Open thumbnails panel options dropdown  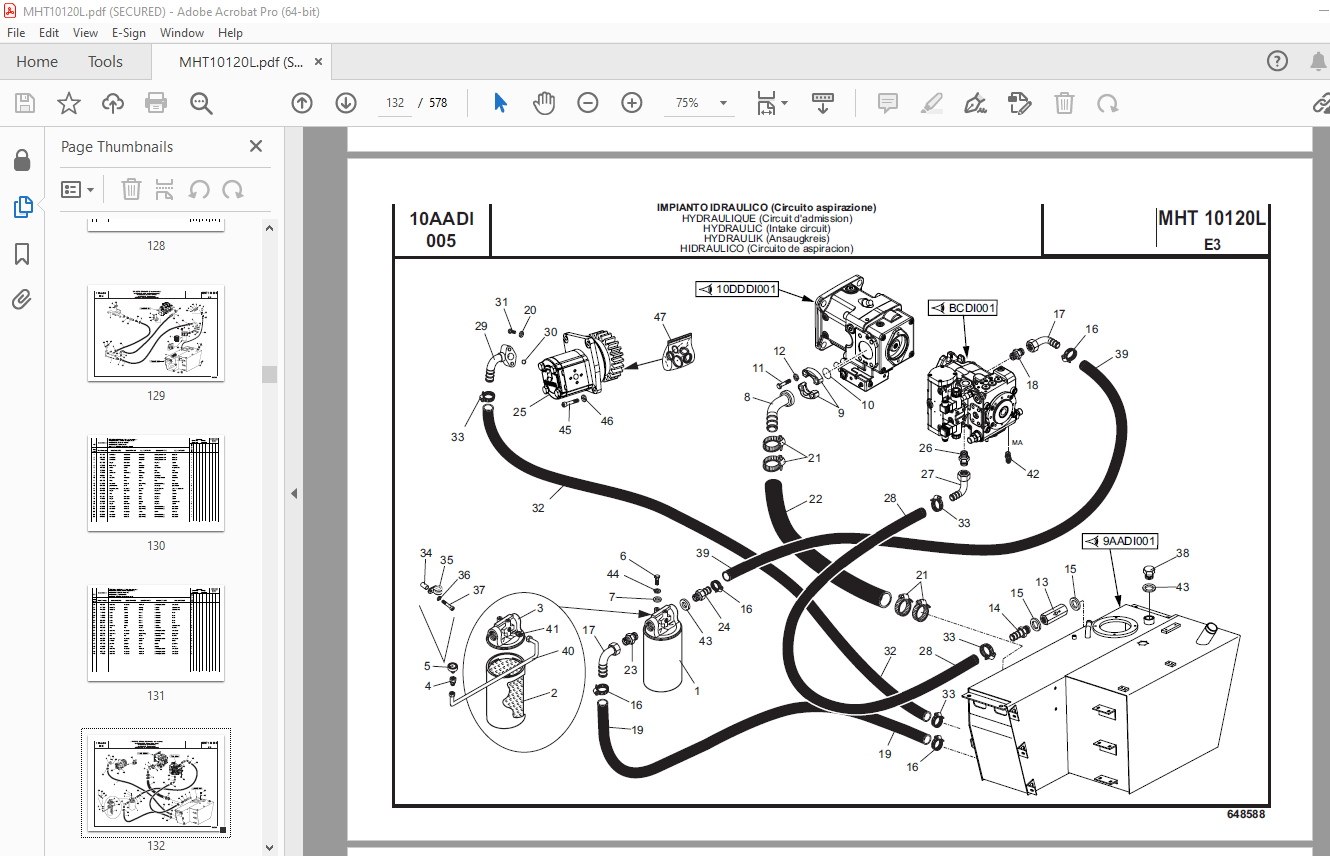click(78, 189)
